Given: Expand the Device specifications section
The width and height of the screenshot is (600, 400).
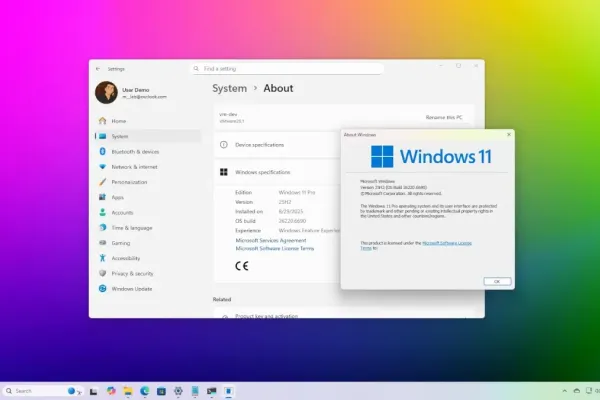Looking at the screenshot, I should coord(277,145).
